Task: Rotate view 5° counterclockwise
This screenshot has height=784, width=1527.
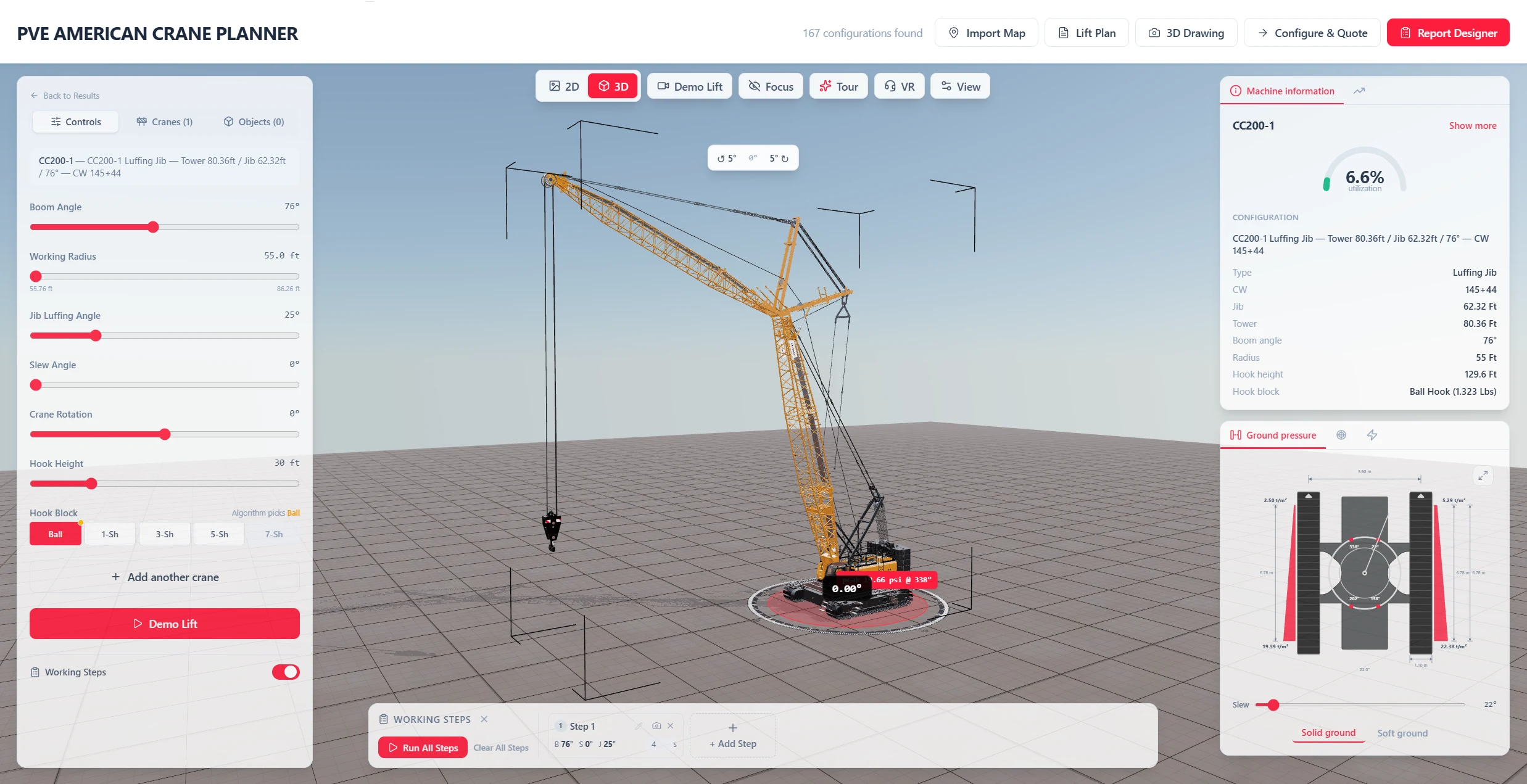Action: point(727,159)
